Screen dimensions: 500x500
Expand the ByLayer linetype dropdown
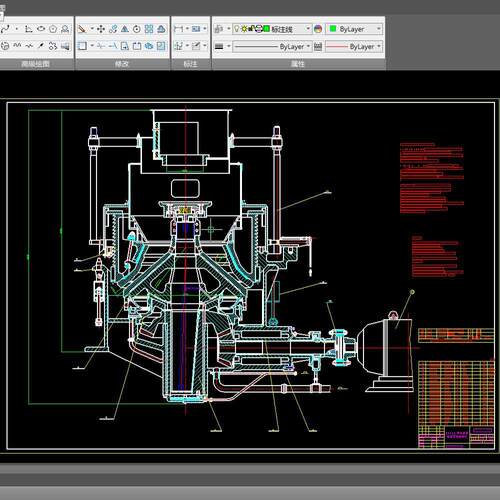pos(272,46)
